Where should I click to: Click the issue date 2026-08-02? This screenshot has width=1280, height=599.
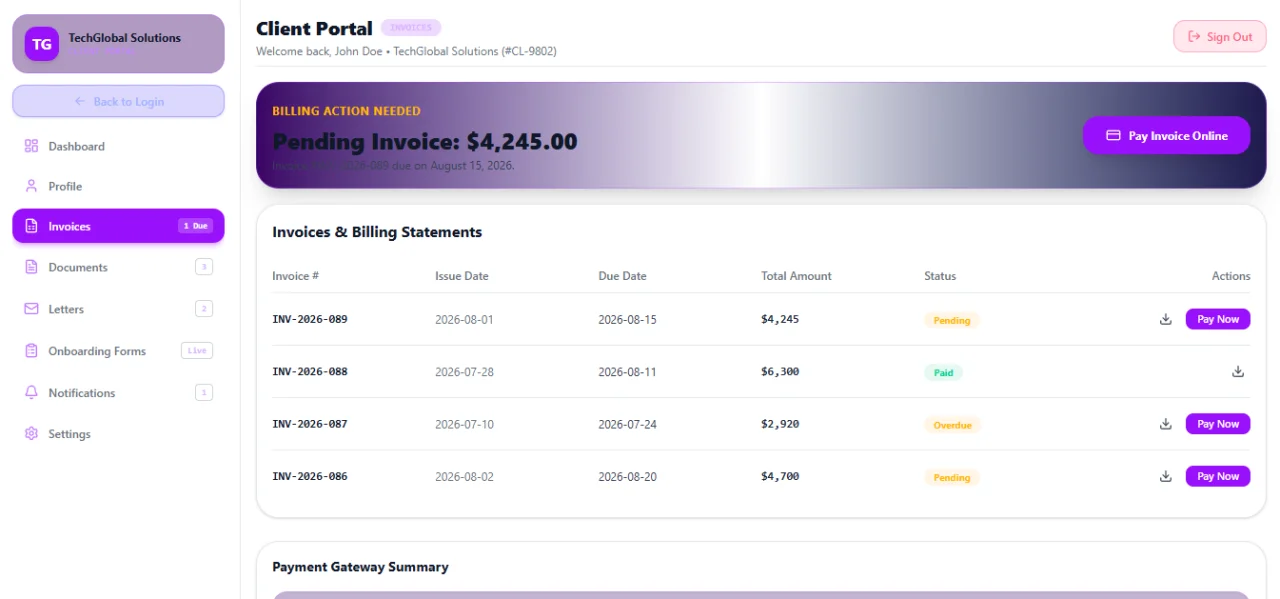click(x=464, y=477)
